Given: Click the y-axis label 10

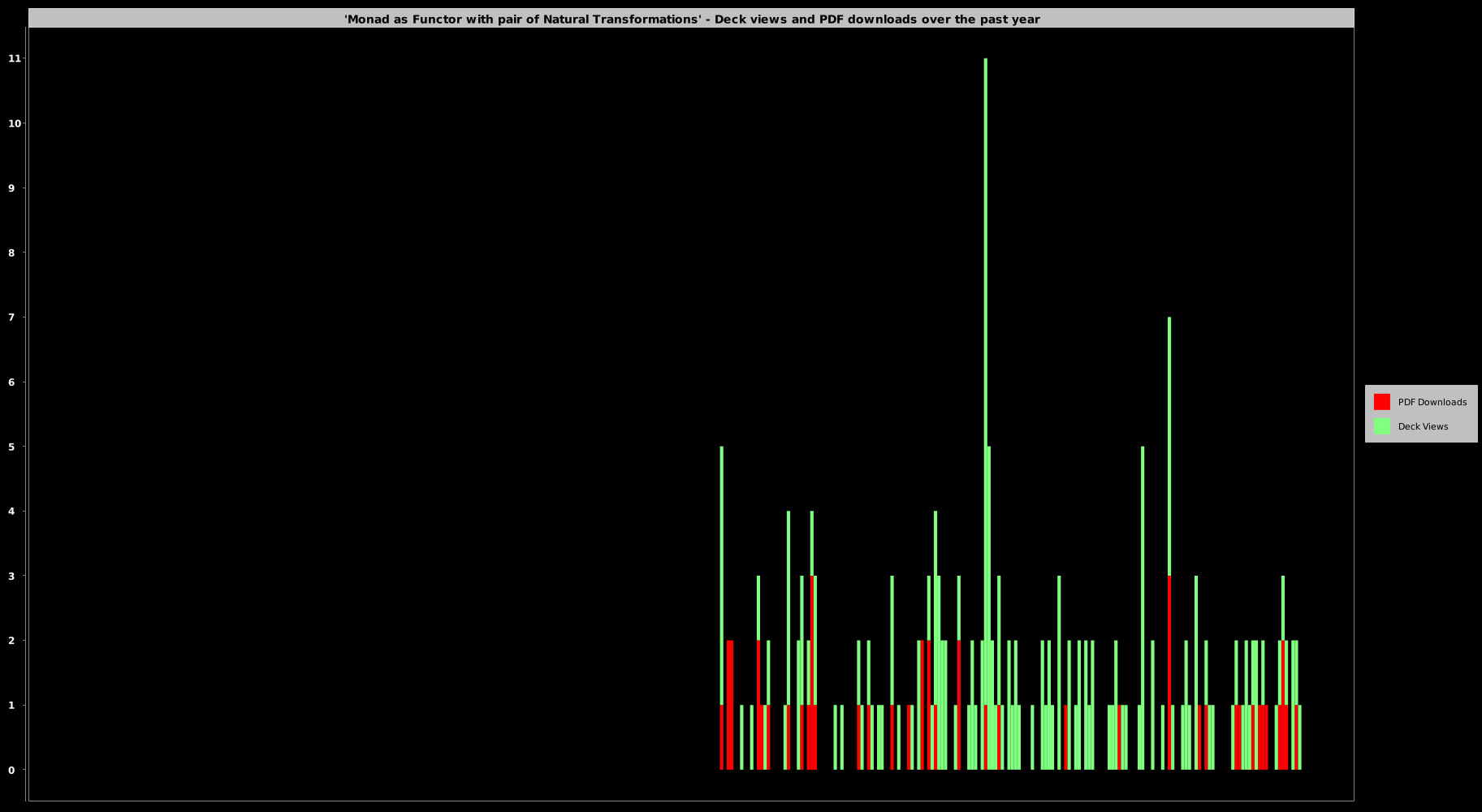Looking at the screenshot, I should coord(15,123).
